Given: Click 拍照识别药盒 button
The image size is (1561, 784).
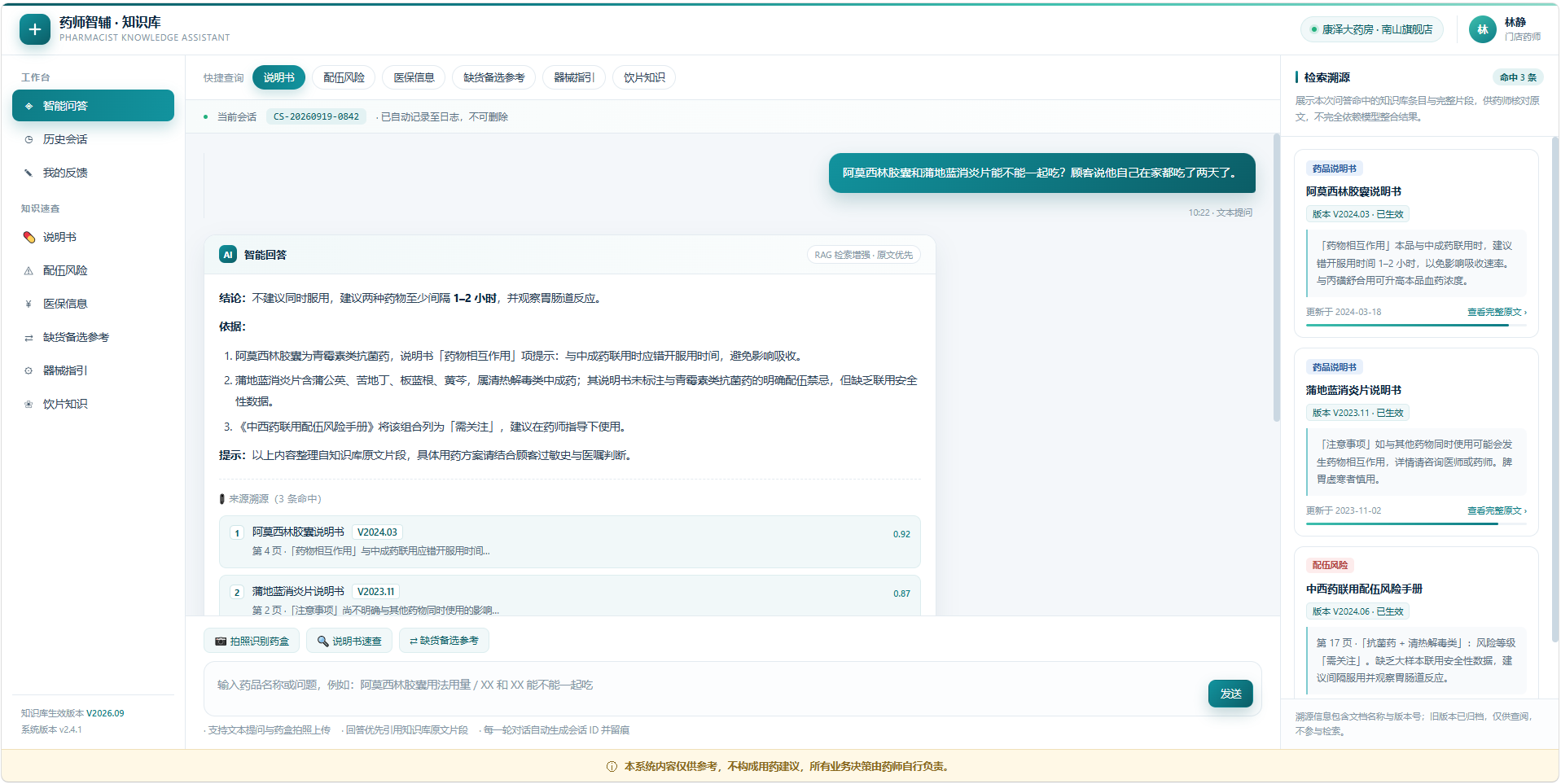Looking at the screenshot, I should click(x=252, y=641).
